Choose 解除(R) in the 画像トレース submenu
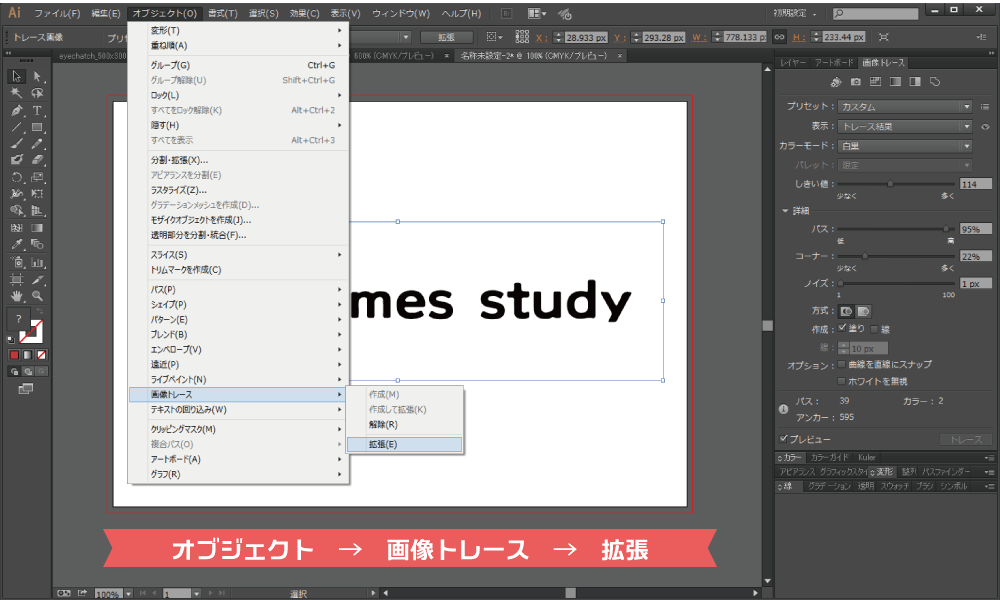Screen dimensions: 1000x600 [404, 425]
